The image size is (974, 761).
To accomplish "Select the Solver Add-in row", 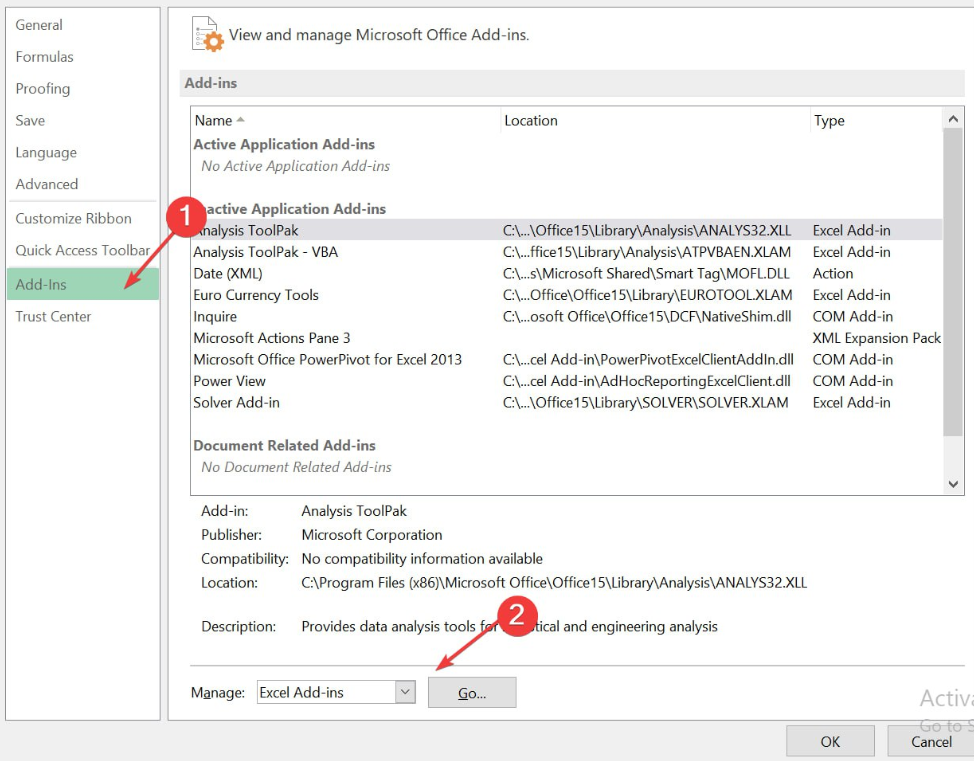I will pyautogui.click(x=567, y=403).
